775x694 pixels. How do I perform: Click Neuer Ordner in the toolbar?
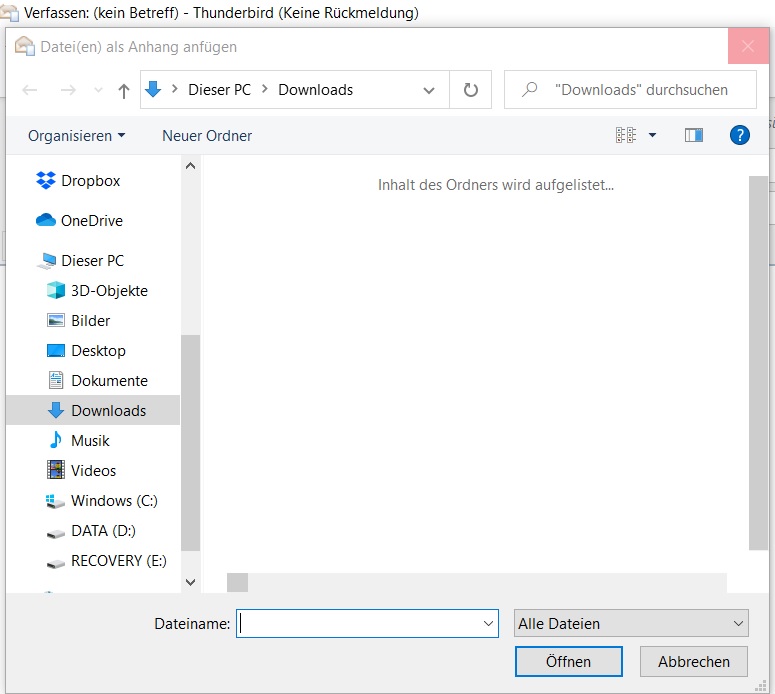tap(207, 135)
